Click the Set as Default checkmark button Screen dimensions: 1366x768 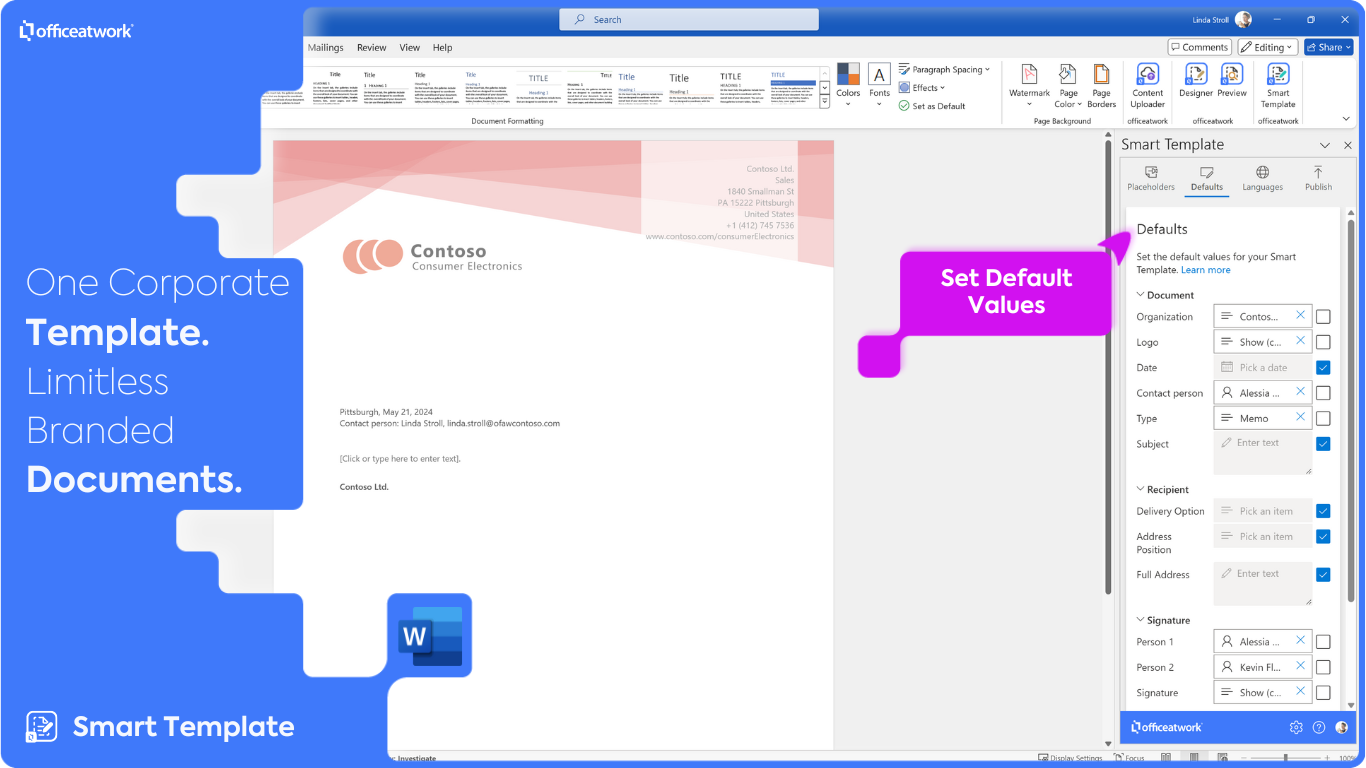(x=931, y=106)
